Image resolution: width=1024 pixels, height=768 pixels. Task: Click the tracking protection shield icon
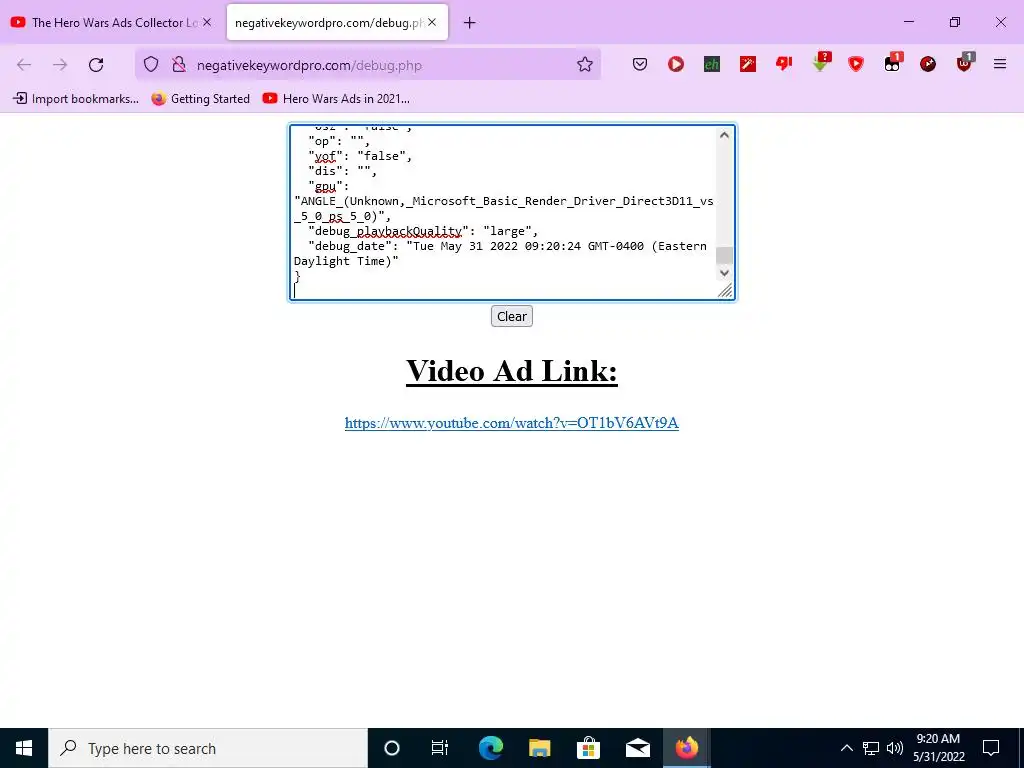[x=151, y=65]
